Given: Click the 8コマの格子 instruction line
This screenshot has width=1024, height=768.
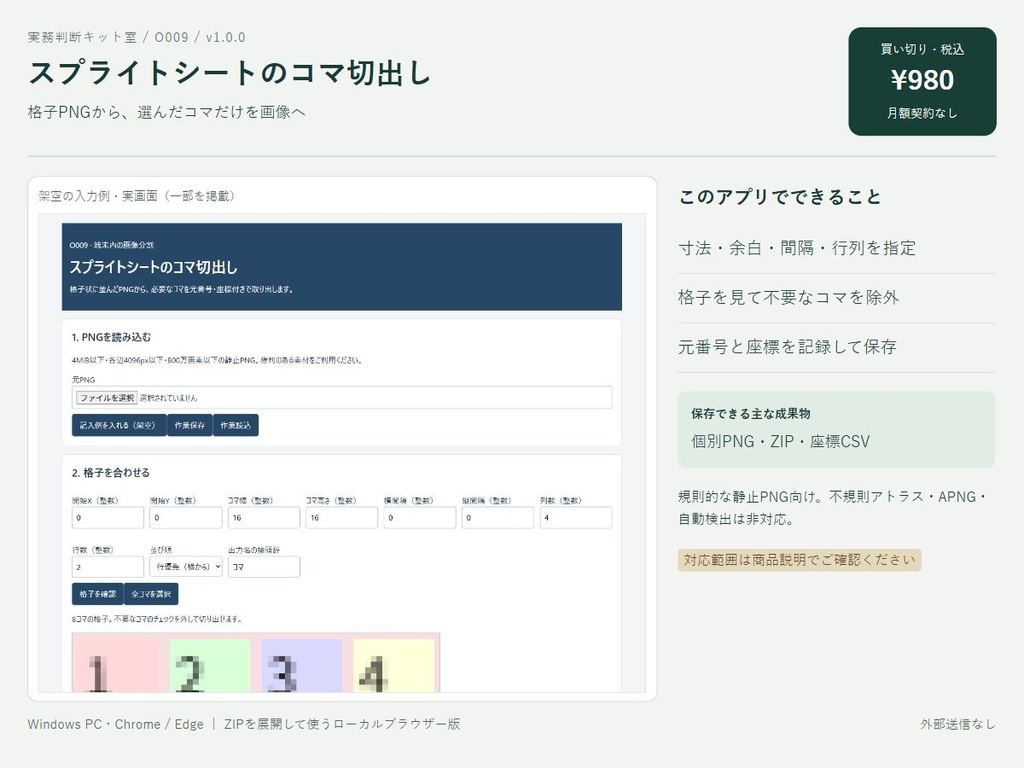Looking at the screenshot, I should (x=157, y=618).
